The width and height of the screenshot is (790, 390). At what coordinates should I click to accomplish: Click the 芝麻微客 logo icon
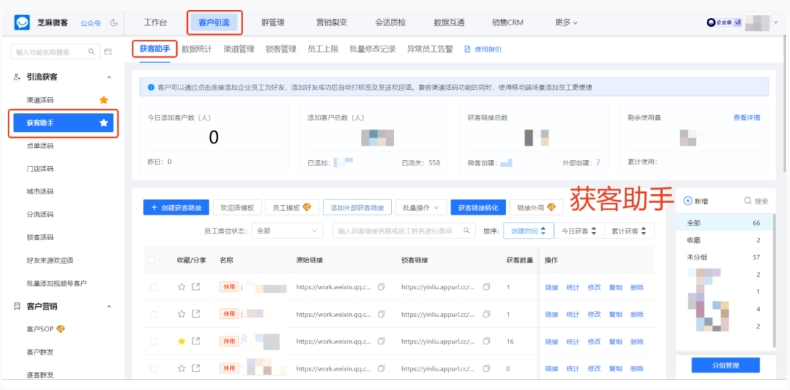(22, 23)
